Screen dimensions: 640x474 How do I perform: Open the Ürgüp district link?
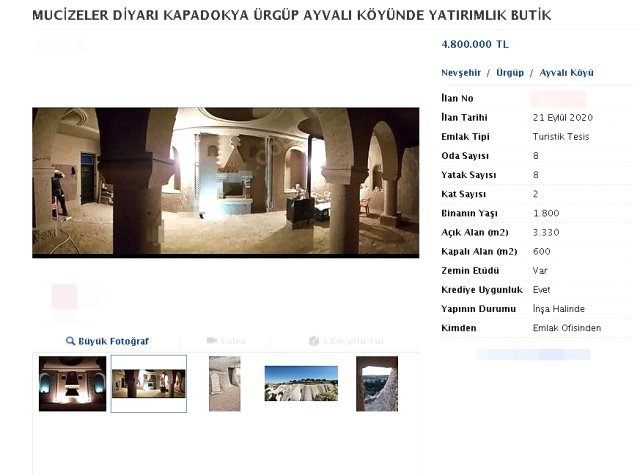click(x=510, y=73)
